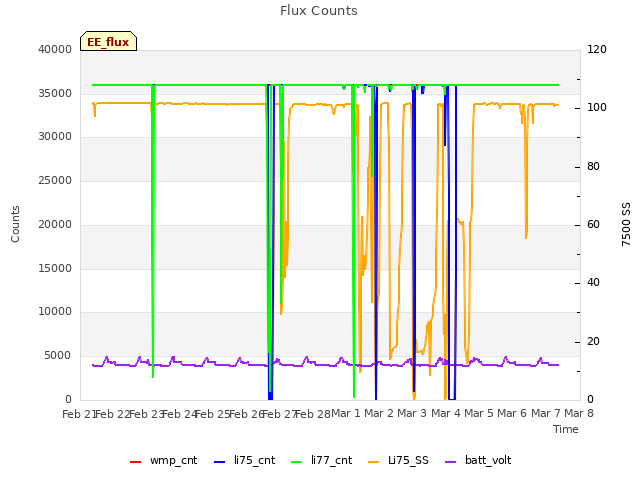Click the 20 right axis tick
The width and height of the screenshot is (640, 480).
tap(593, 342)
